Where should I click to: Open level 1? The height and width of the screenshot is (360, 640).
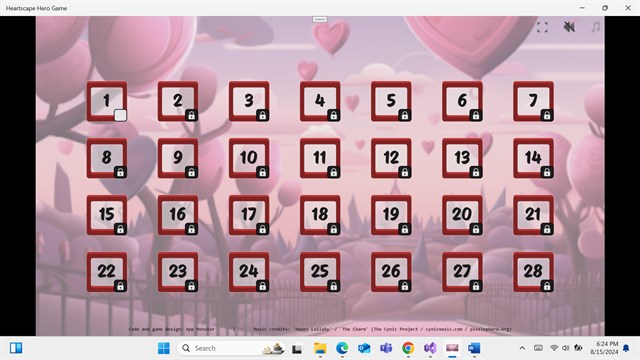[107, 101]
